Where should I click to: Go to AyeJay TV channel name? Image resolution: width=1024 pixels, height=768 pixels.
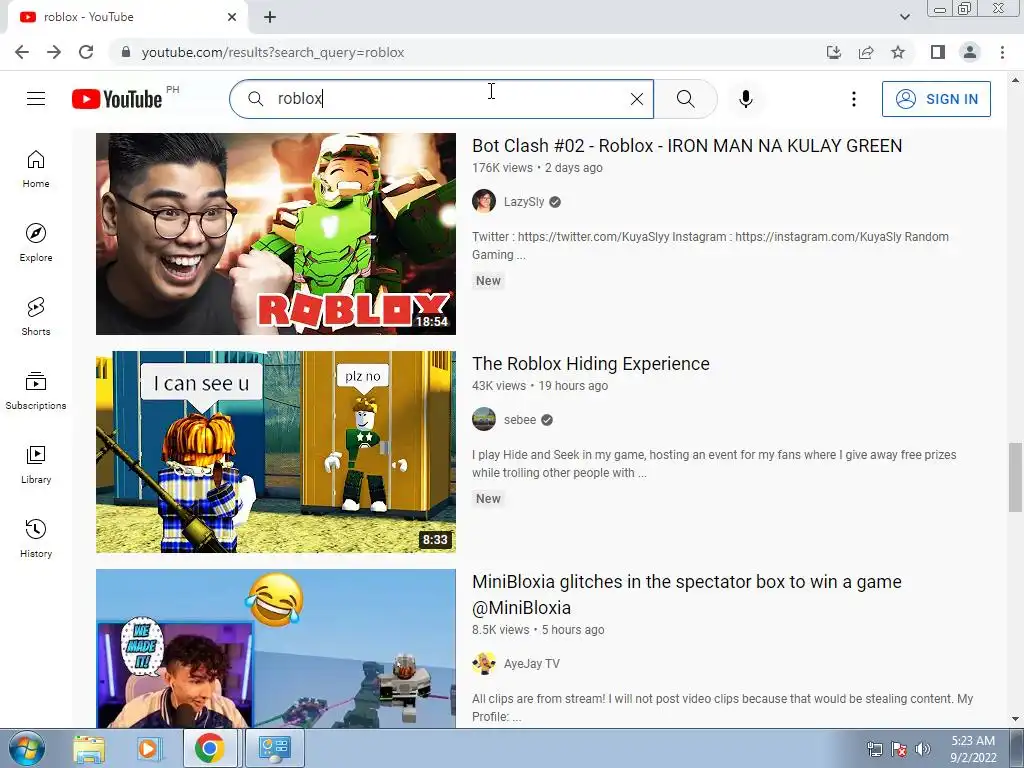(x=532, y=664)
